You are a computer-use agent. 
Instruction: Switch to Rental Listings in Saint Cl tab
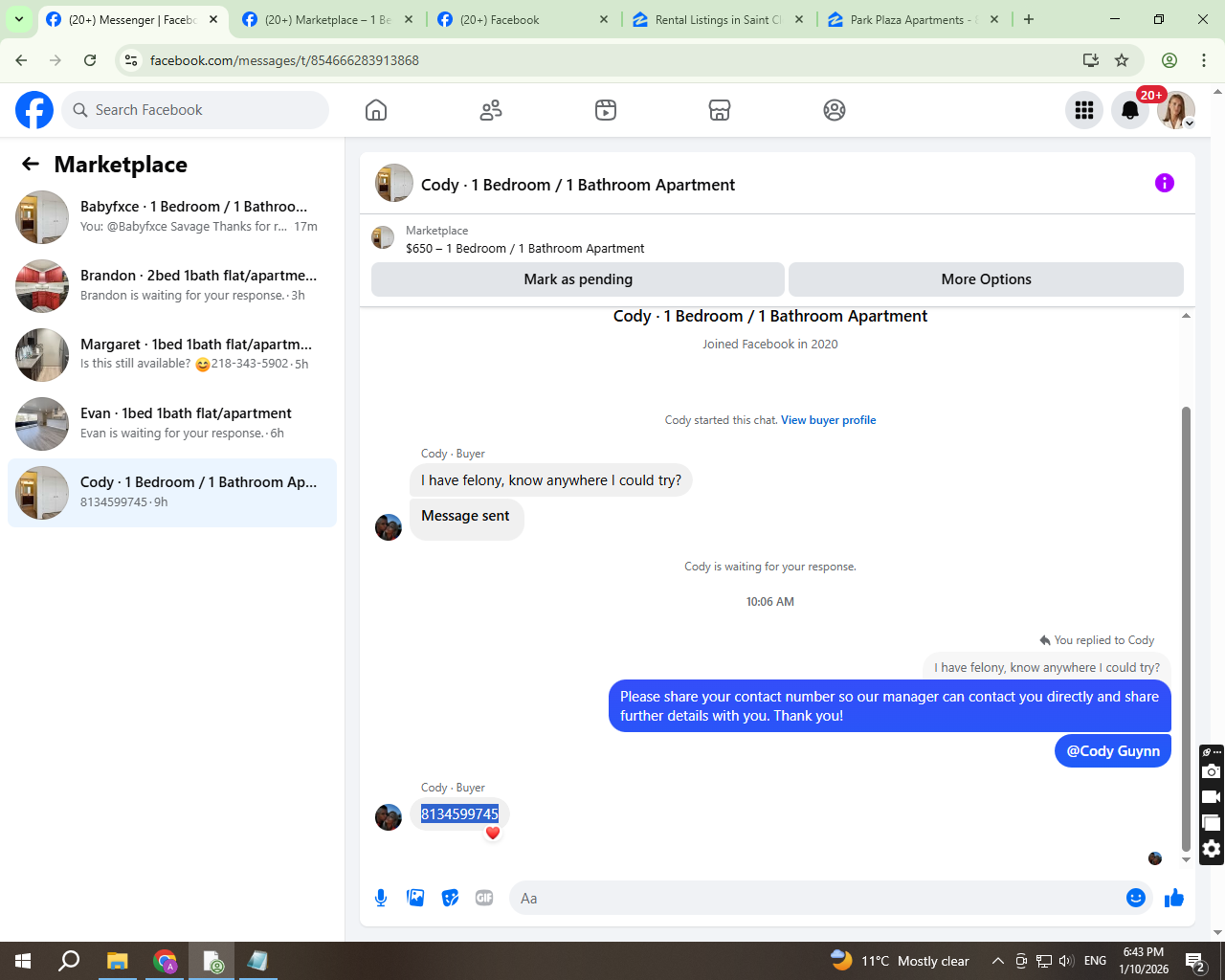[719, 19]
